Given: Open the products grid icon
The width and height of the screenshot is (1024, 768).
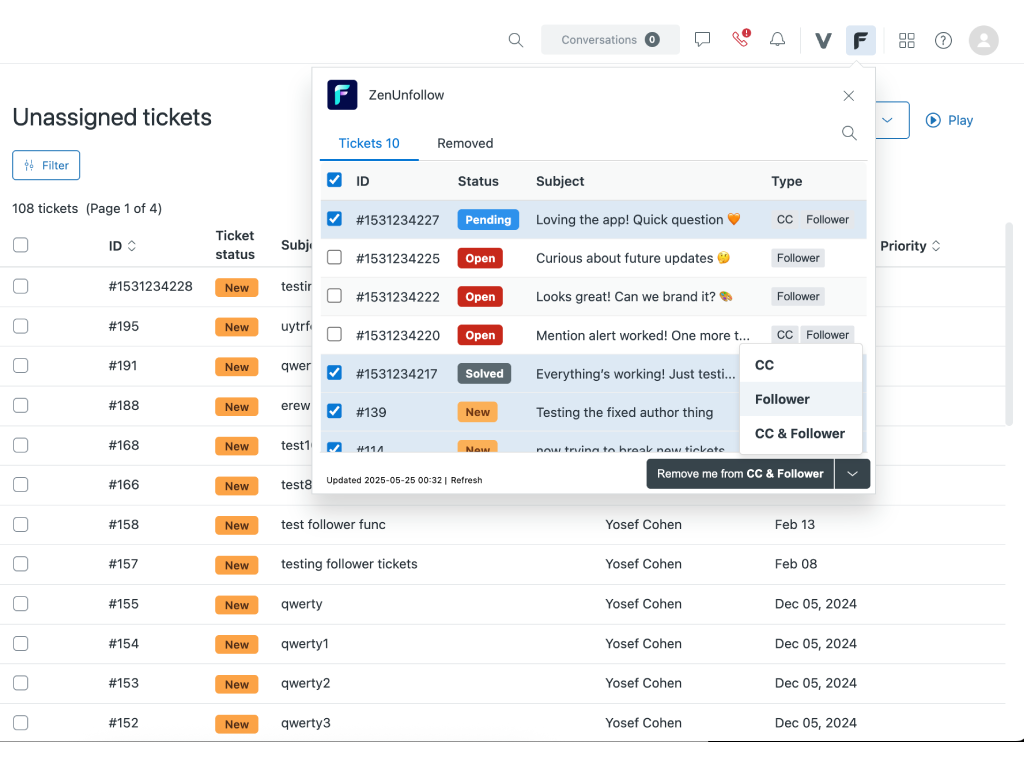Looking at the screenshot, I should (907, 40).
